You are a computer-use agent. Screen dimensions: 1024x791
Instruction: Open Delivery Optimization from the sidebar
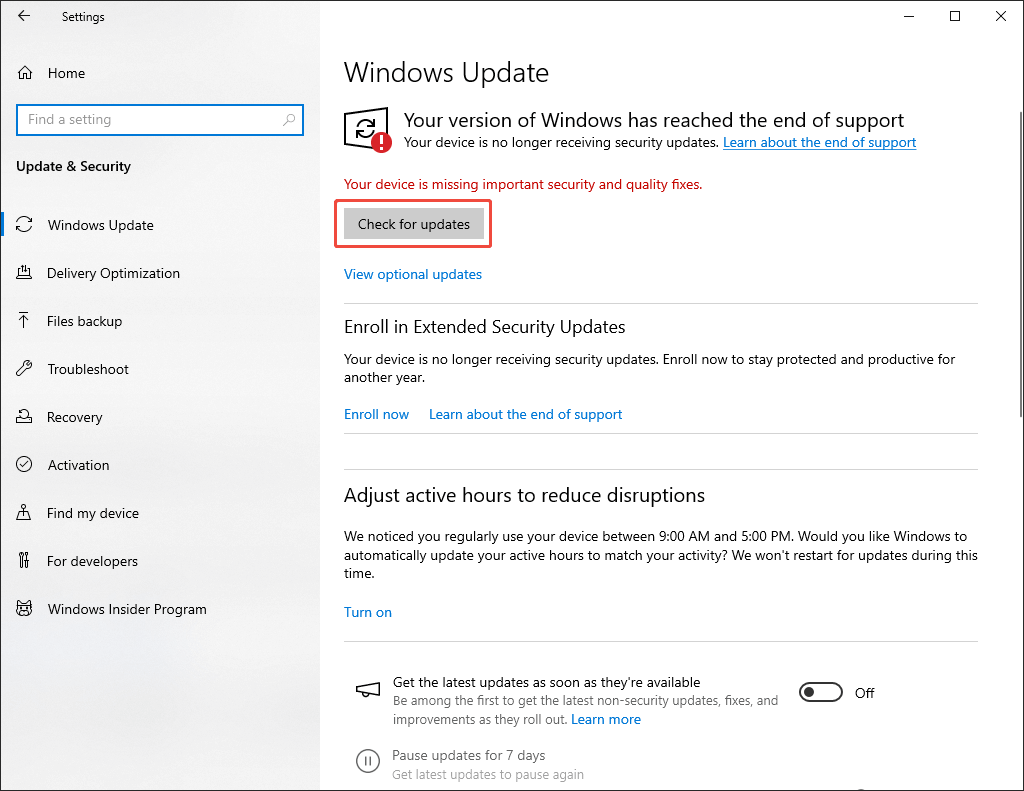coord(113,272)
